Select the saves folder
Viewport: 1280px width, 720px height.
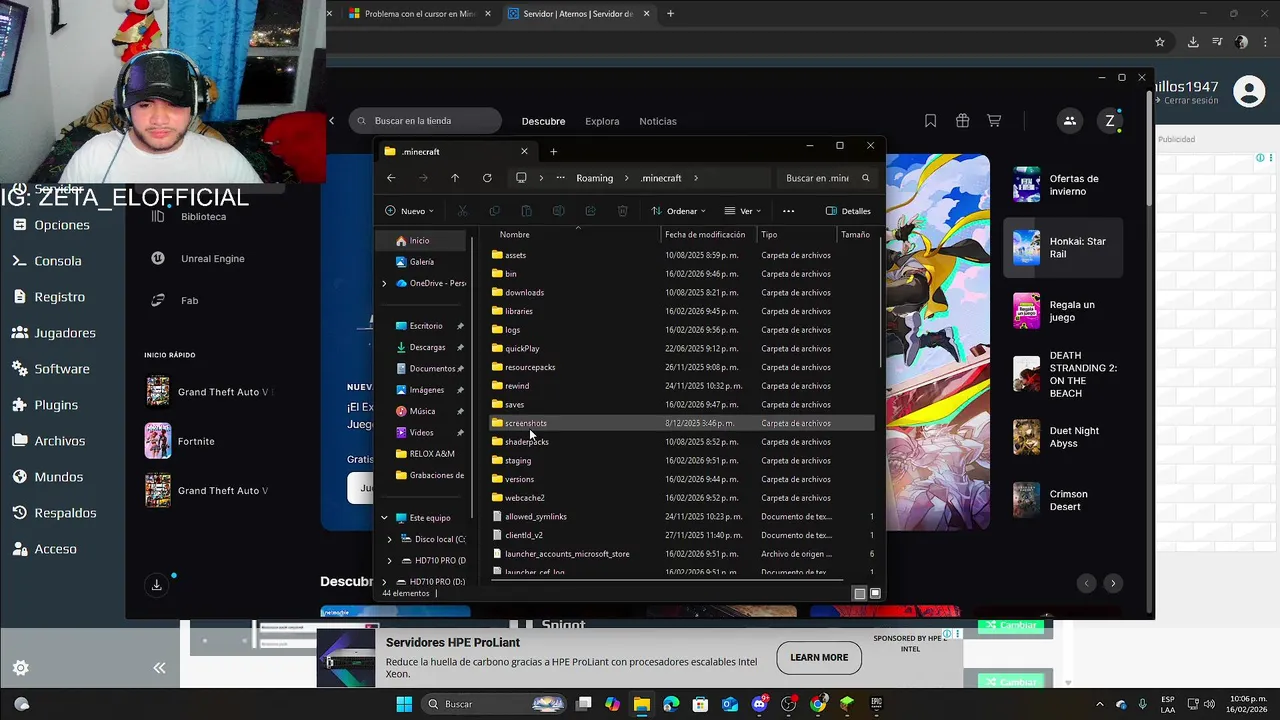683,405
